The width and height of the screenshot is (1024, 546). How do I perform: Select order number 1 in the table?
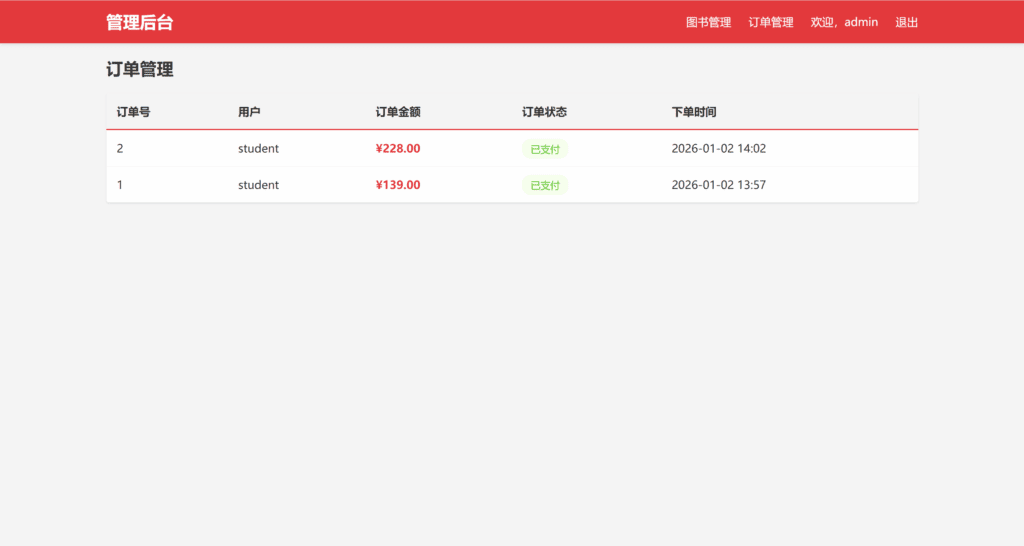tap(120, 185)
